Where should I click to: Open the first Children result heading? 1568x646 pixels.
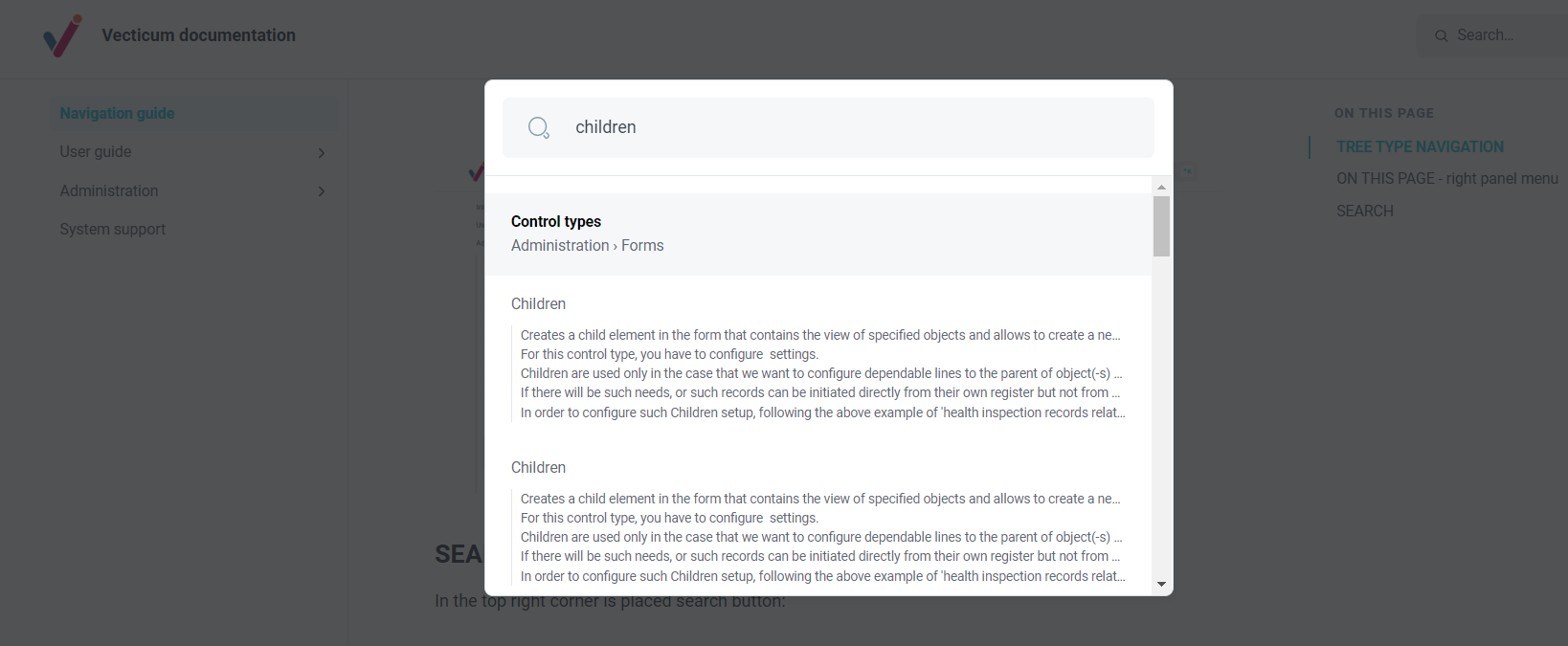538,303
